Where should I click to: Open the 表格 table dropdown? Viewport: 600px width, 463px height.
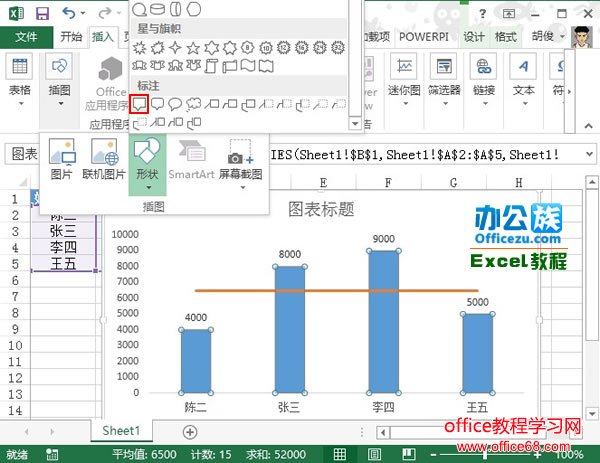(20, 82)
